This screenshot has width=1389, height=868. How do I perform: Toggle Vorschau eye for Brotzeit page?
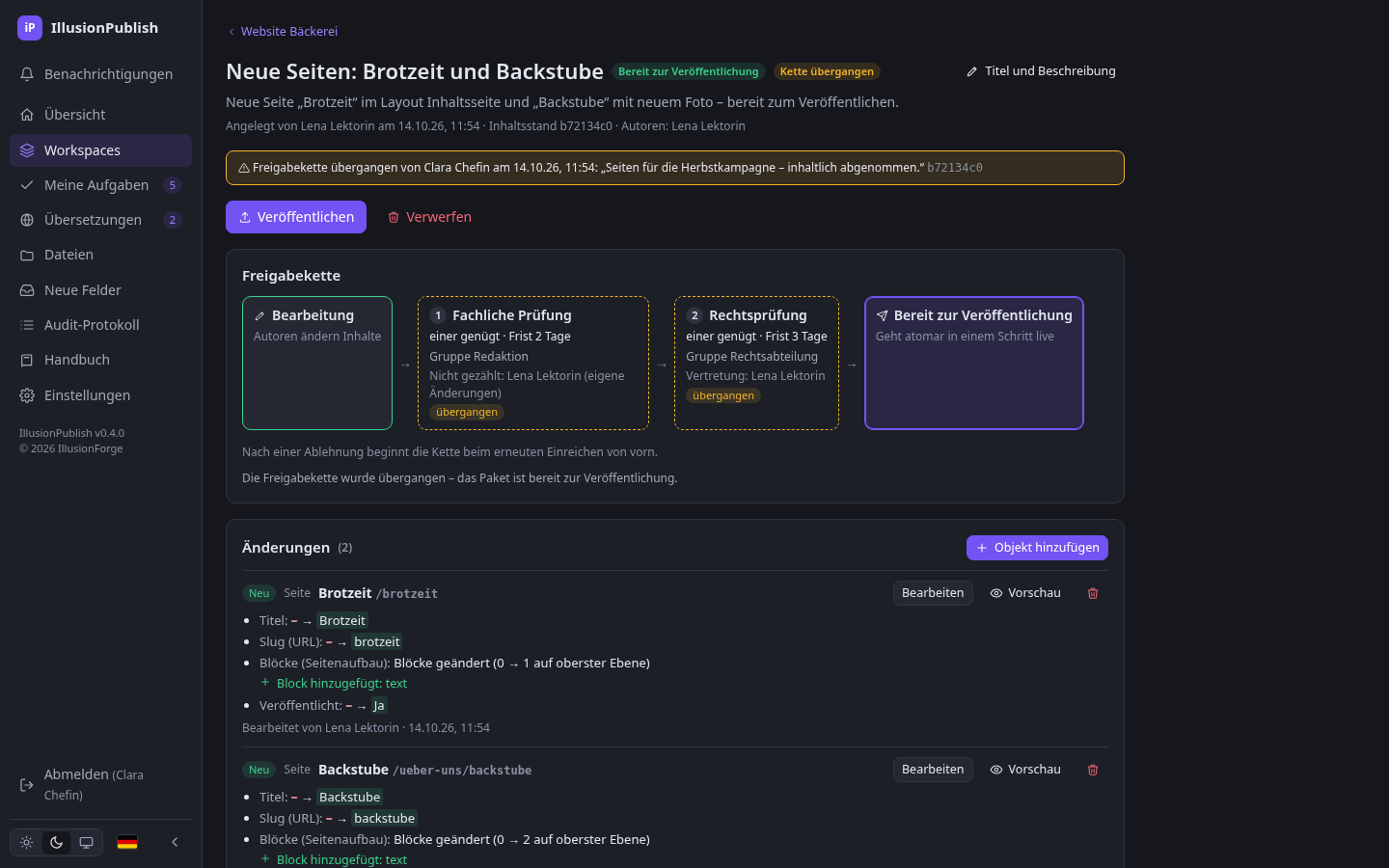1025,593
